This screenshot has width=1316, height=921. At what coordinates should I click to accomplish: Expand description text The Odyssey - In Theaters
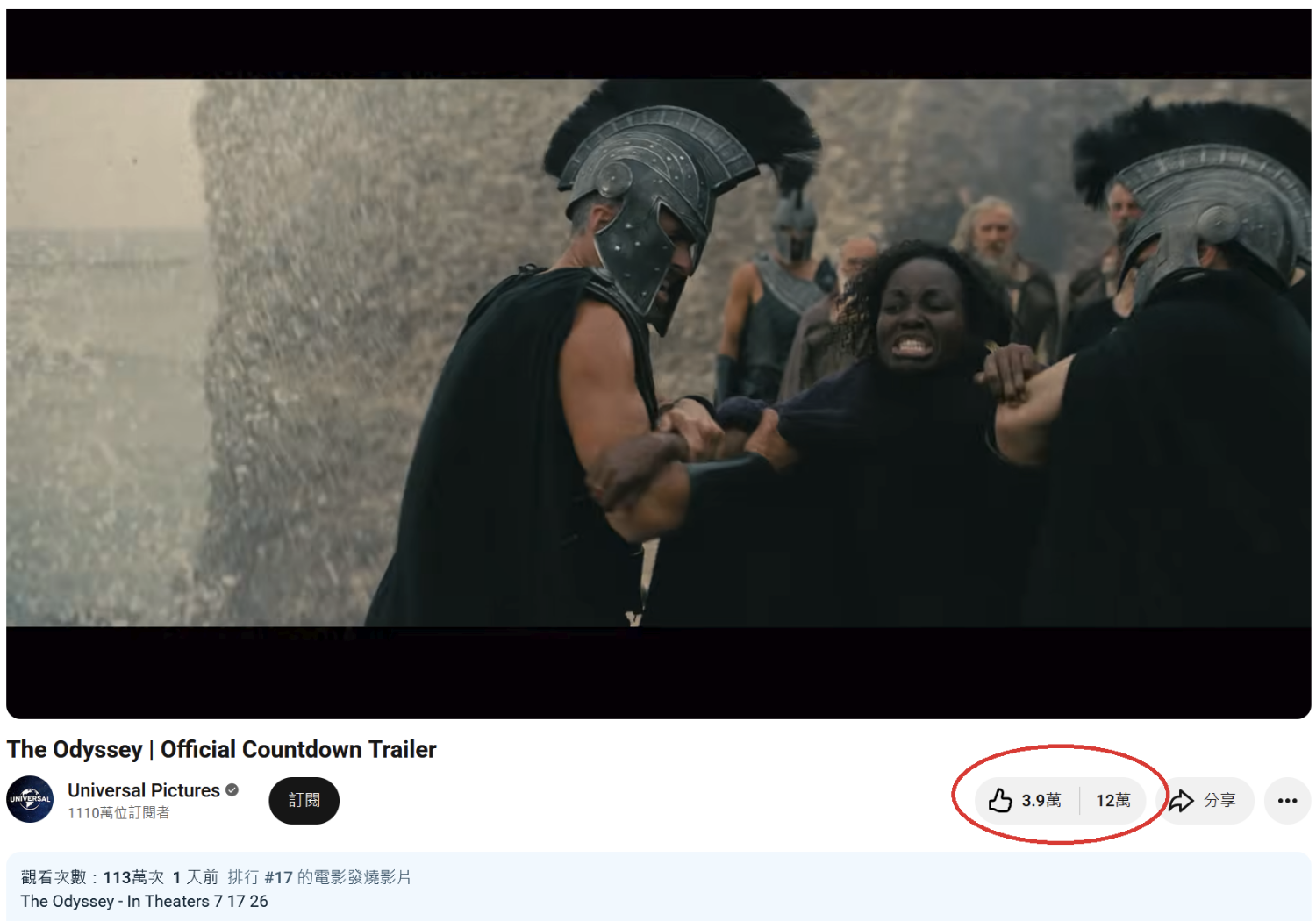point(144,901)
